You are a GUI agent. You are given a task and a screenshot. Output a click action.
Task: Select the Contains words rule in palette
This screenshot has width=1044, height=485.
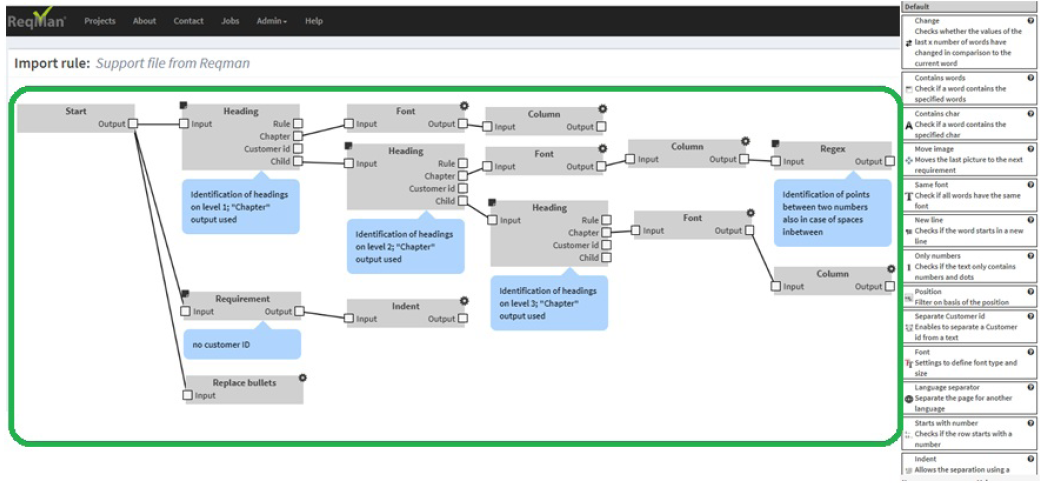click(969, 89)
